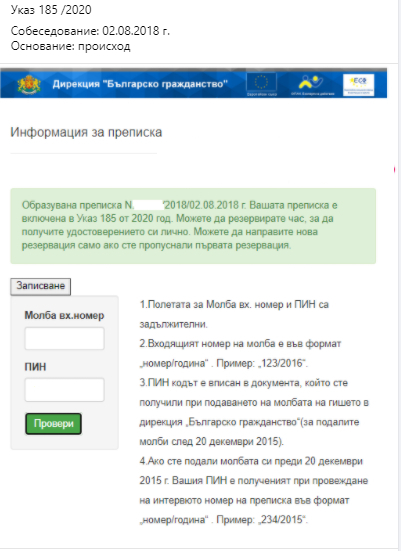
Task: Click the Информация за преписка heading
Action: click(86, 132)
